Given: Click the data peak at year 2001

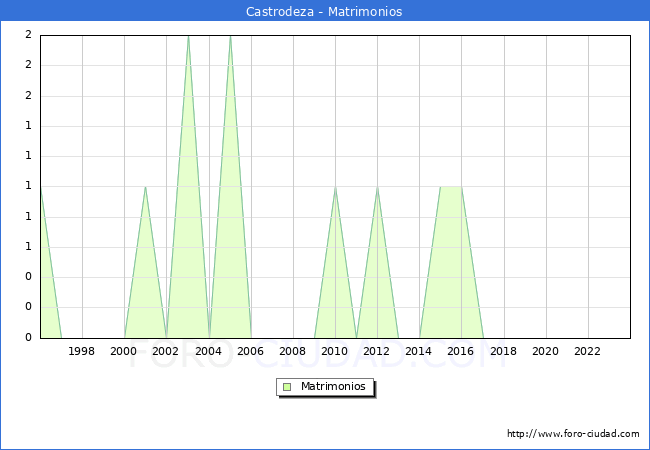Looking at the screenshot, I should coord(146,187).
